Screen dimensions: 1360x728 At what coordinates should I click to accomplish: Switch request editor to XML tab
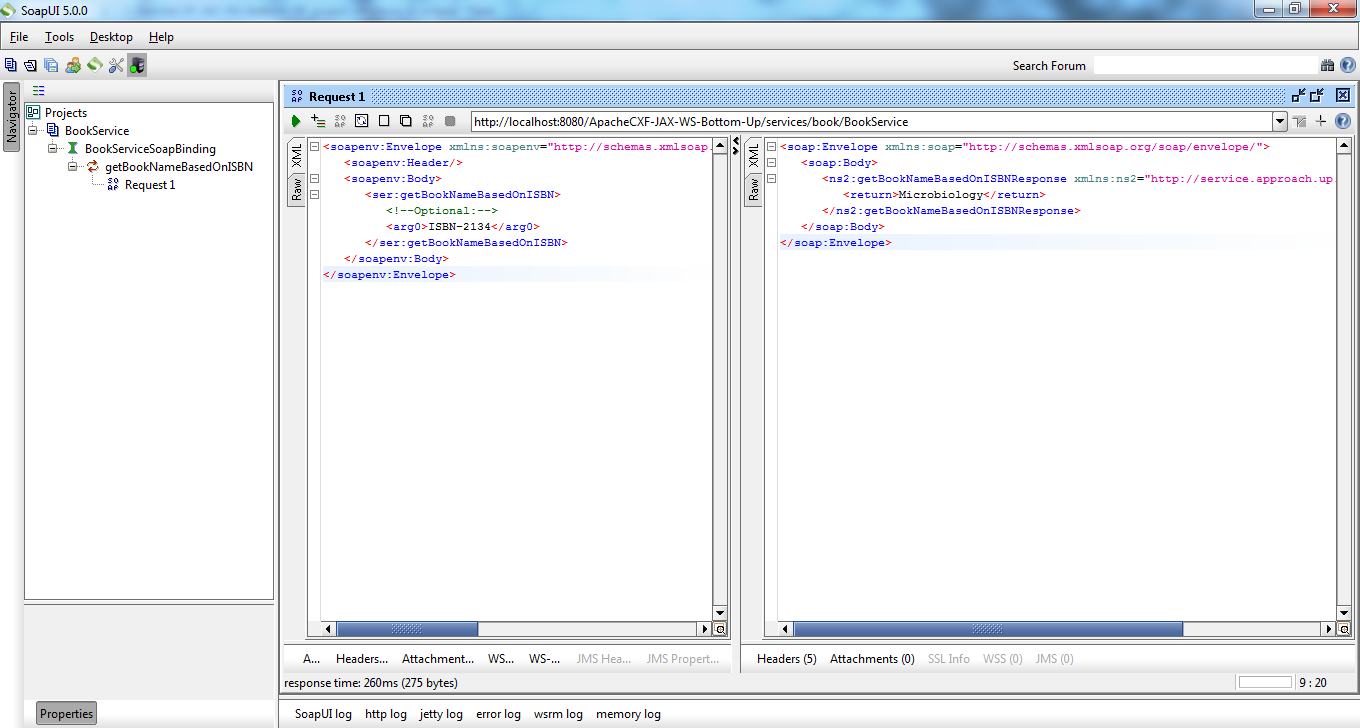click(x=297, y=155)
